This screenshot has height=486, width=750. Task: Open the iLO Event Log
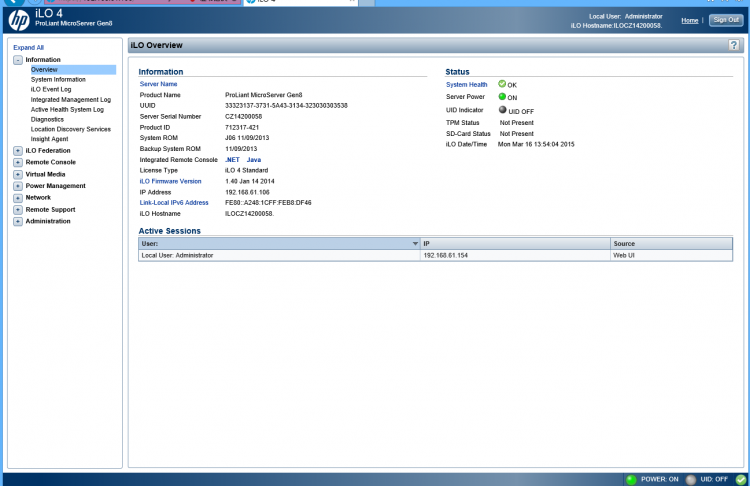coord(51,89)
